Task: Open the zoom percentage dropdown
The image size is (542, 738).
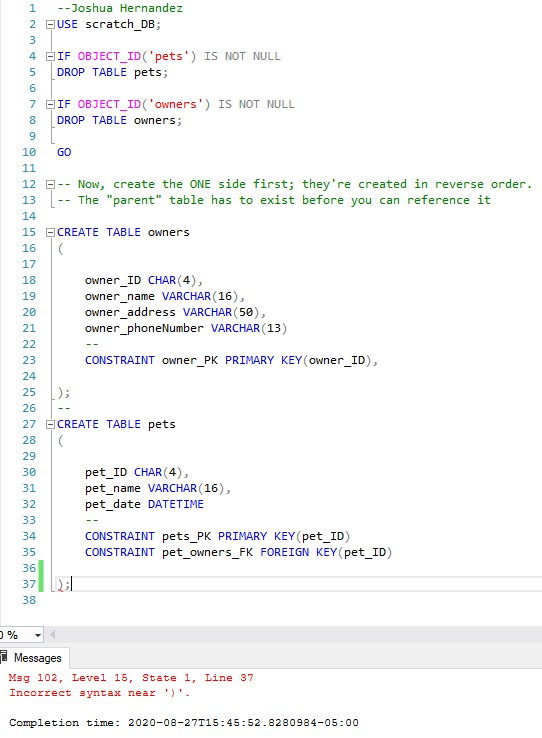Action: [38, 635]
